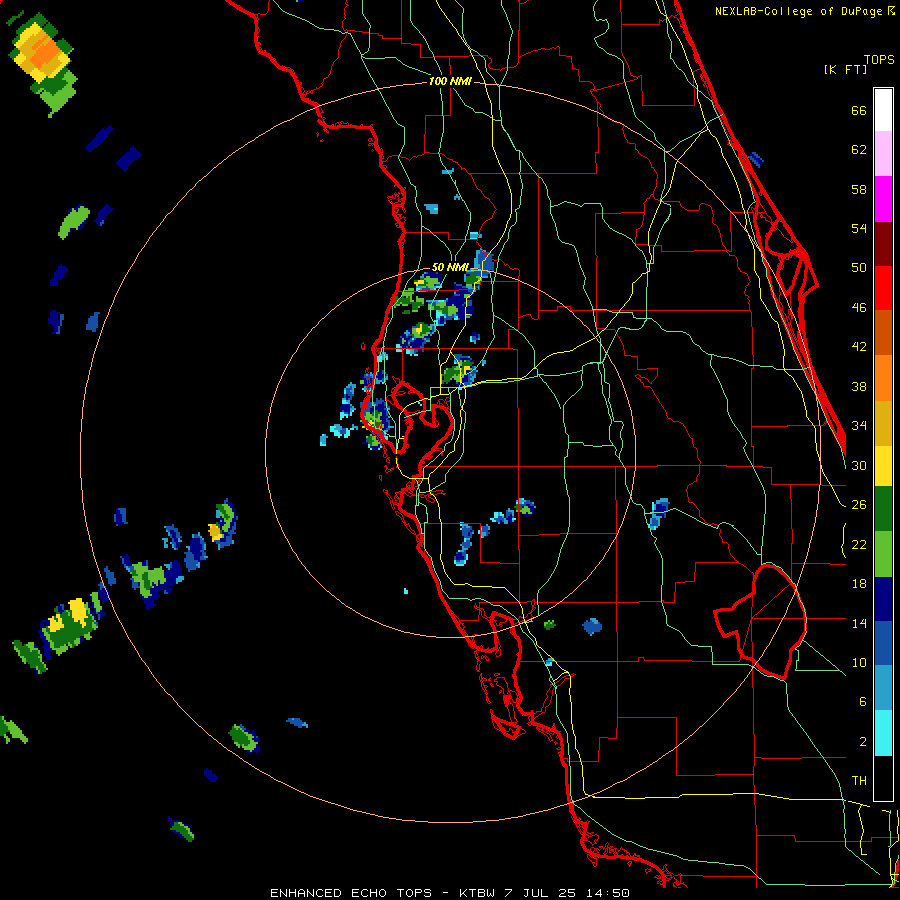
Task: Click the 14:50 timestamp
Action: pyautogui.click(x=608, y=893)
